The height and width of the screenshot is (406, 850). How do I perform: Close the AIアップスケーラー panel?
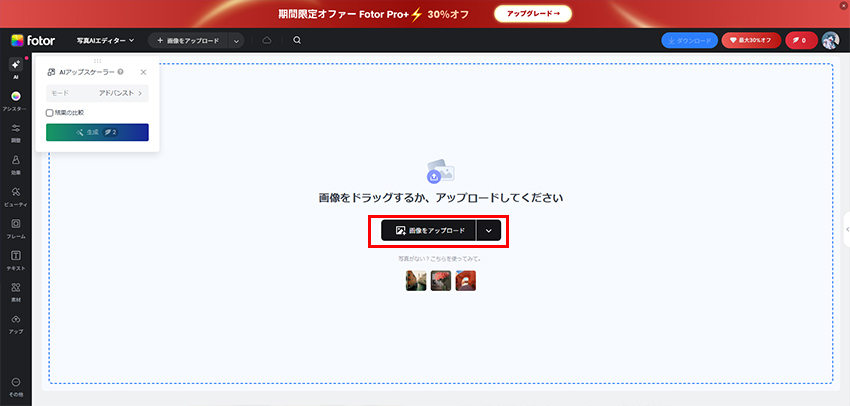click(143, 72)
